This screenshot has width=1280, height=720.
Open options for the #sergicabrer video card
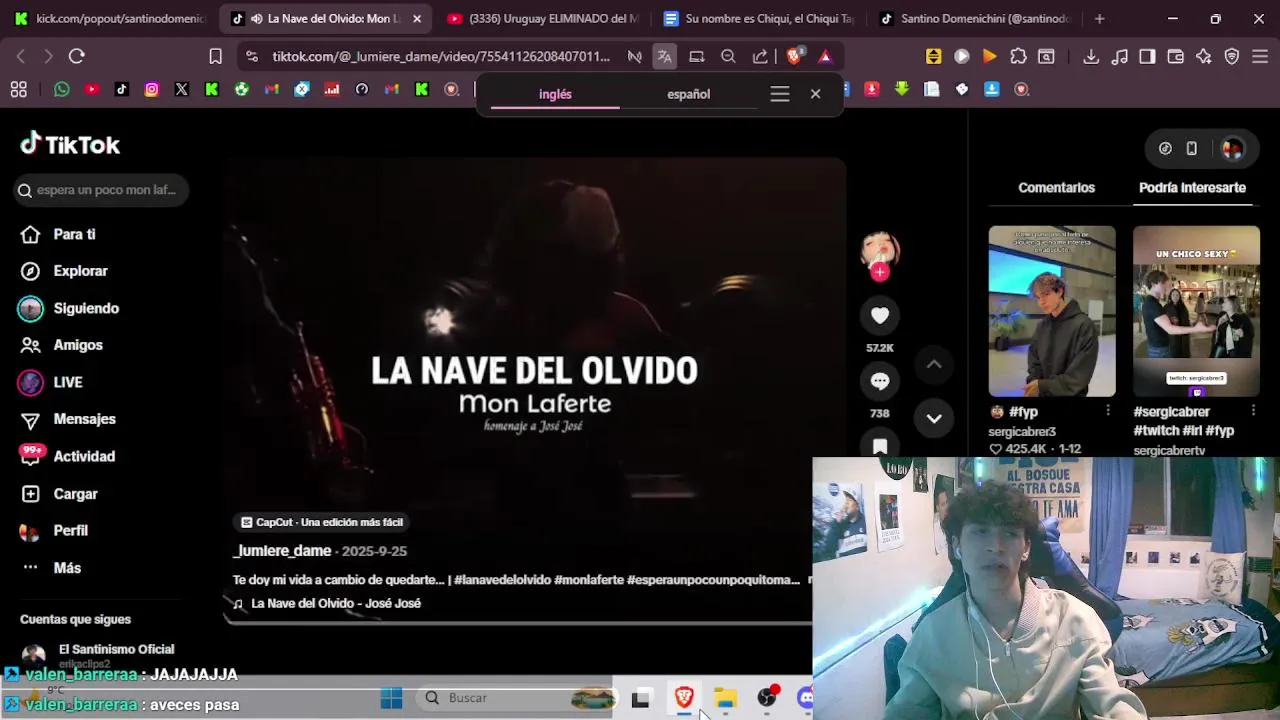tap(1253, 411)
